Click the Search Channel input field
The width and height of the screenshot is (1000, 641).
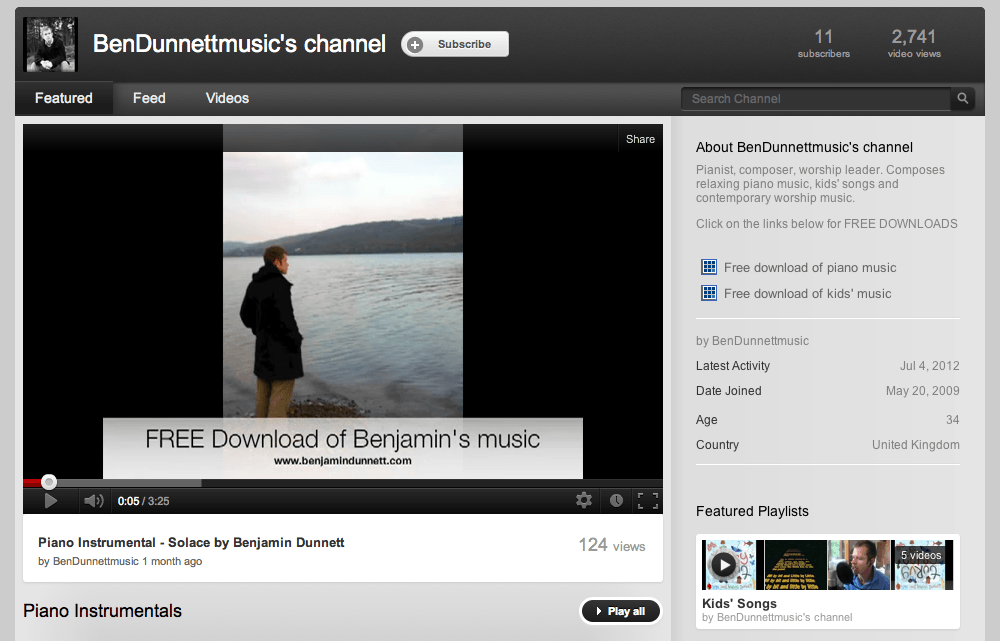pyautogui.click(x=816, y=99)
